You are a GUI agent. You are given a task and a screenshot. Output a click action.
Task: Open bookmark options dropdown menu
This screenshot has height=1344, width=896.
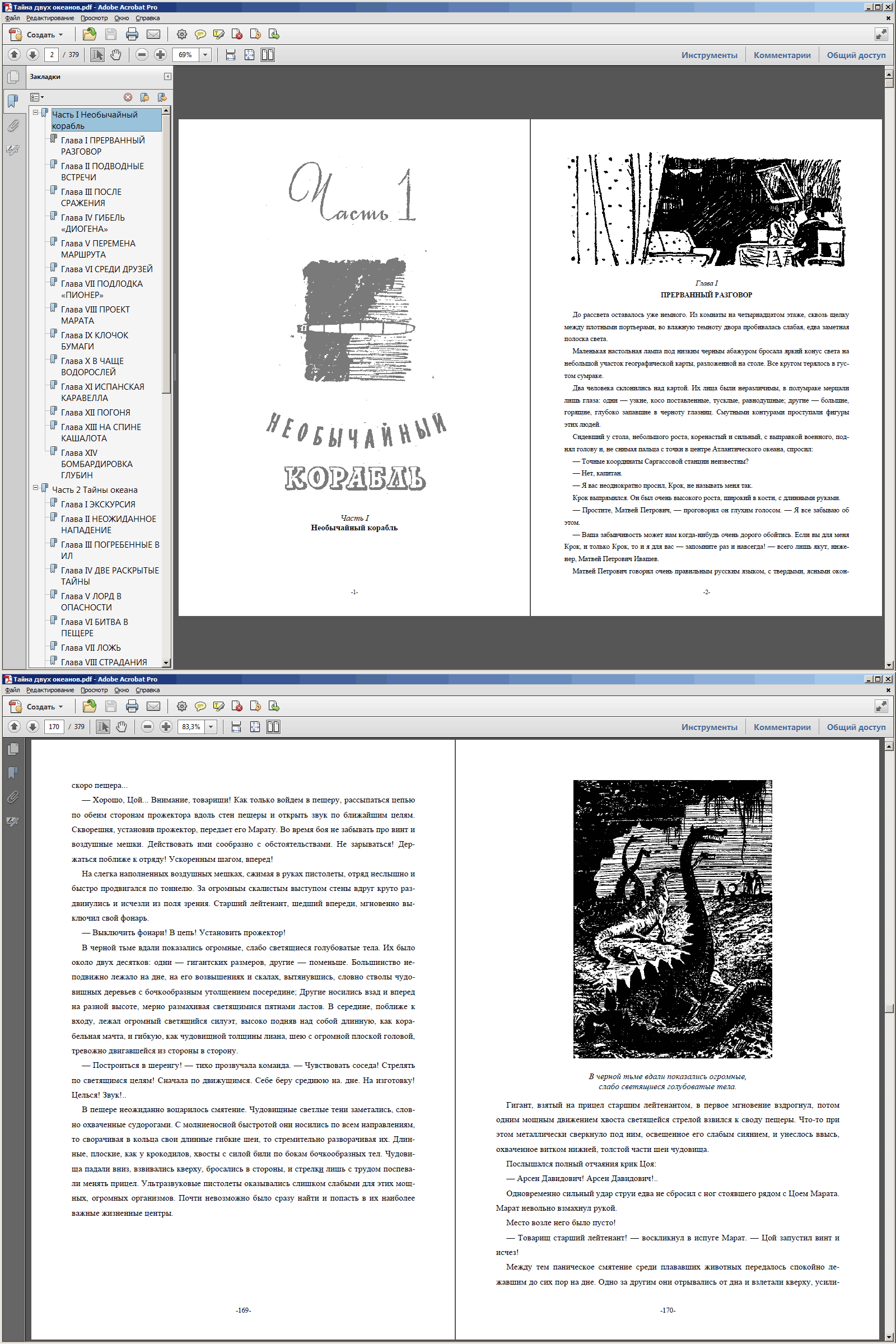pyautogui.click(x=36, y=97)
